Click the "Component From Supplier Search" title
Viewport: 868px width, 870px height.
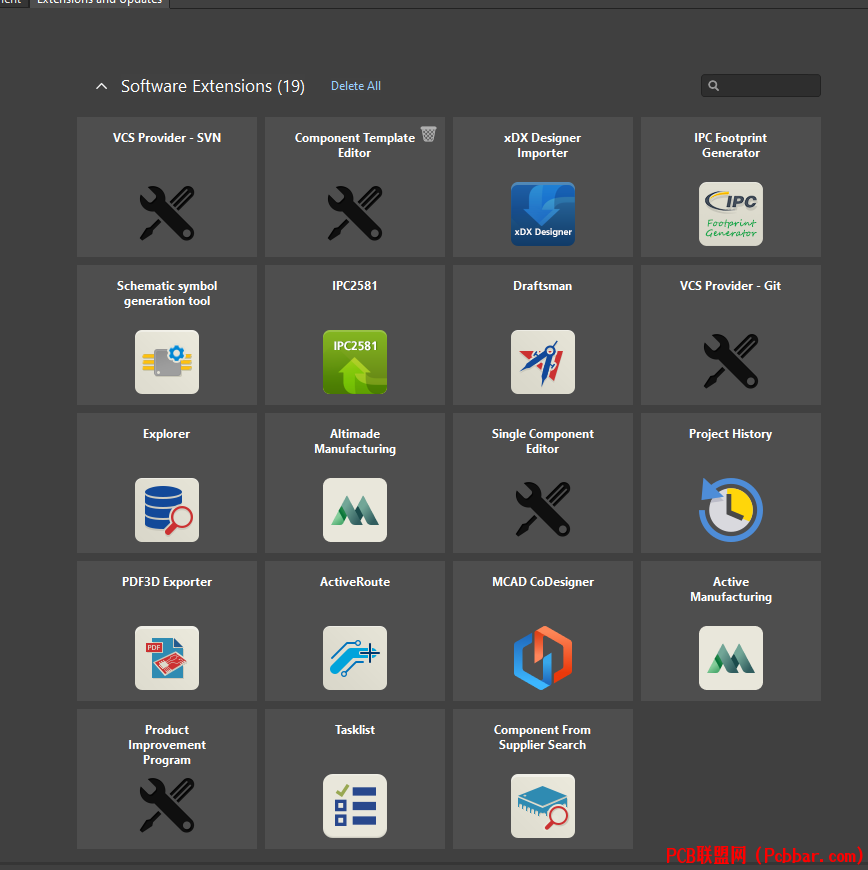pos(543,738)
